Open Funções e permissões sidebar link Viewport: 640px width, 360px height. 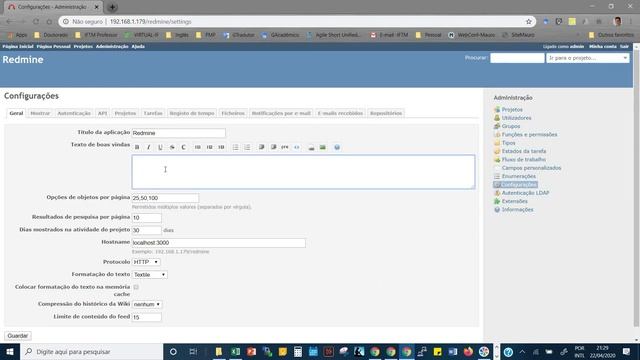pos(529,135)
